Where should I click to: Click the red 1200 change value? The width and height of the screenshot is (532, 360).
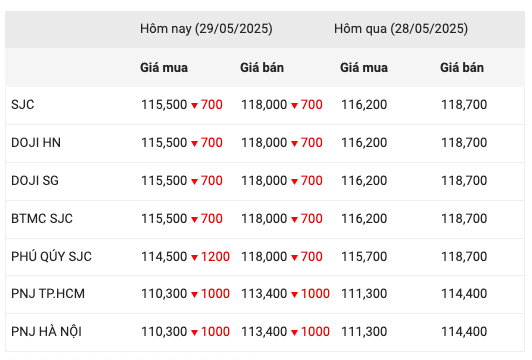215,257
